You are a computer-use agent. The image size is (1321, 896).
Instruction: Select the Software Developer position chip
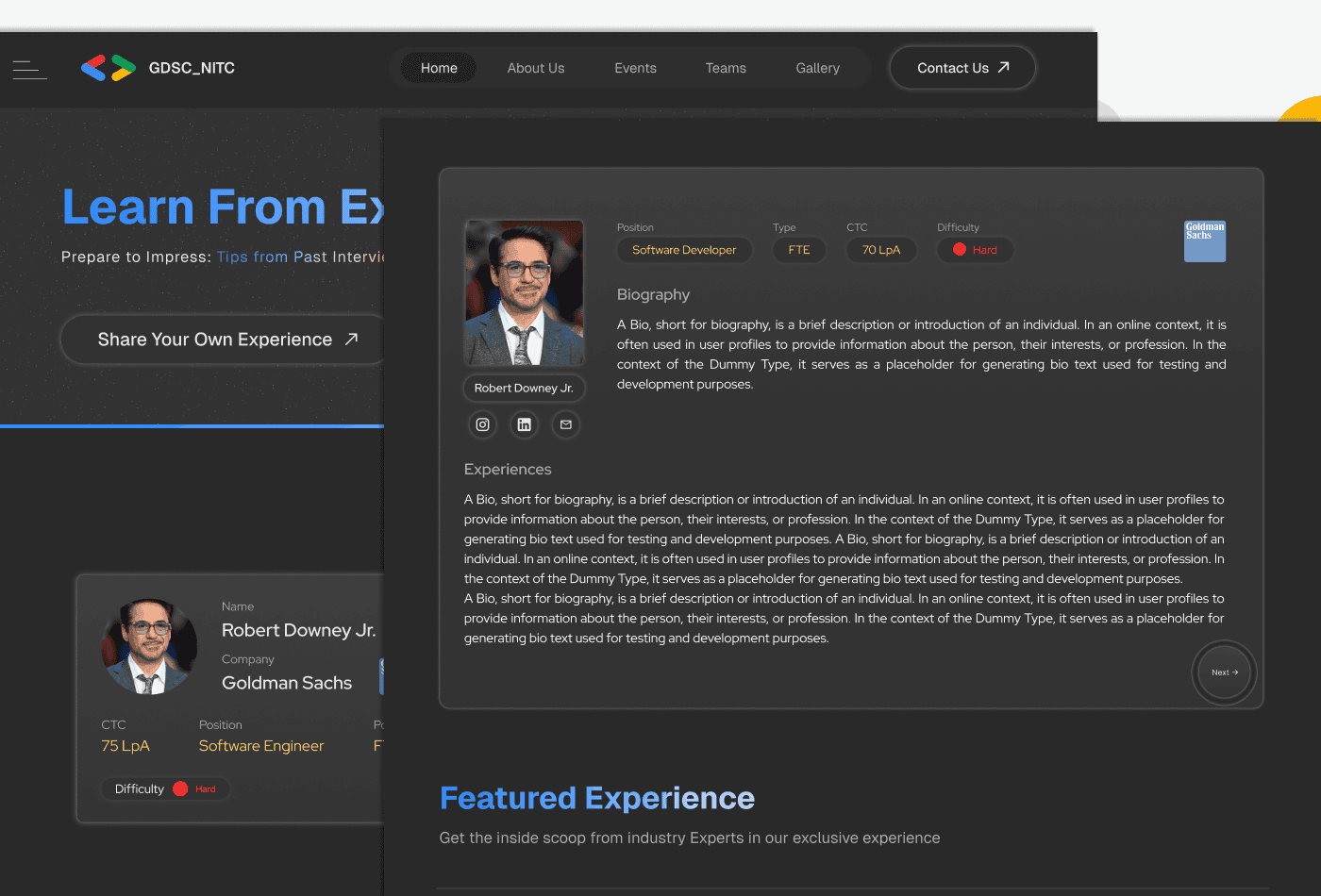coord(684,250)
